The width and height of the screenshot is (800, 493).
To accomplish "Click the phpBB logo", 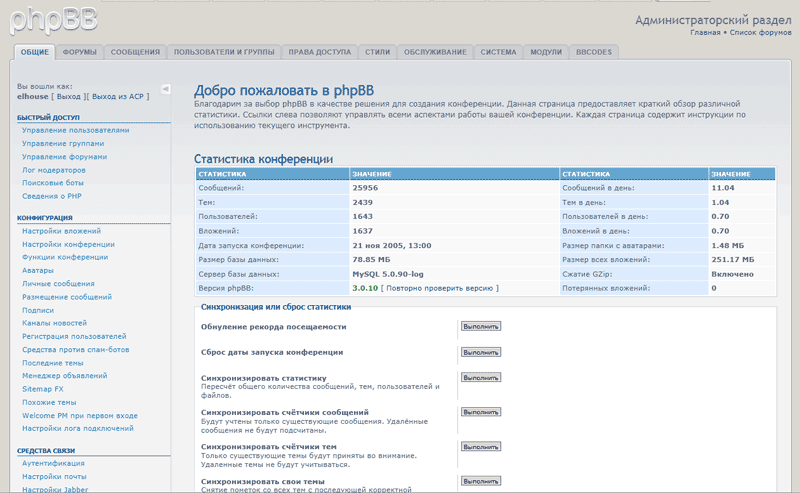I will (x=54, y=21).
